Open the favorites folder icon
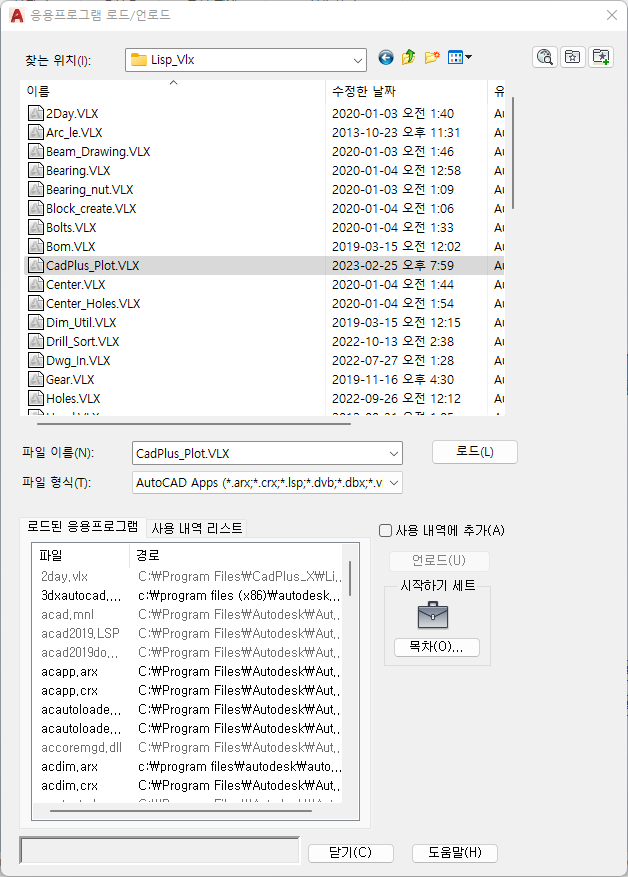 point(572,57)
